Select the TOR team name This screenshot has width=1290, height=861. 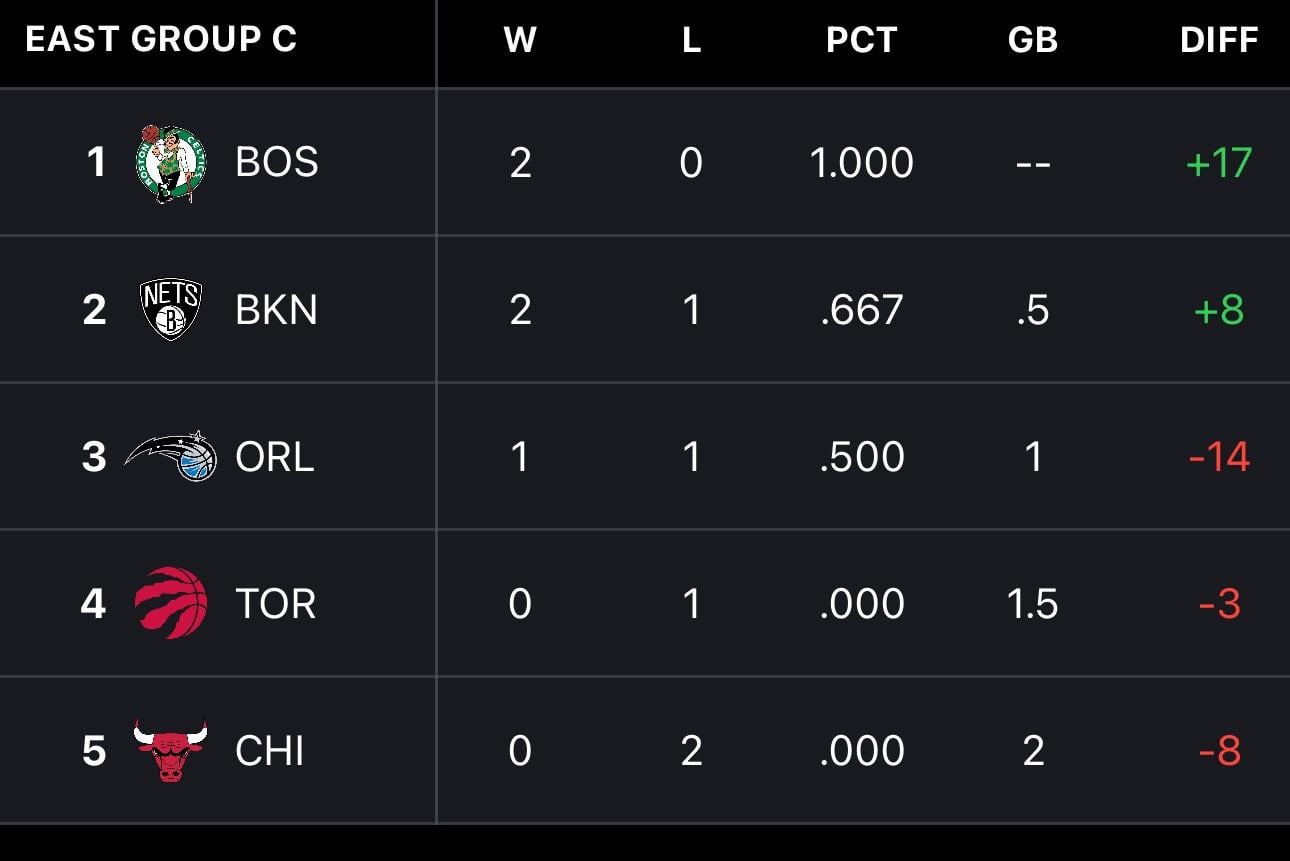[x=276, y=604]
